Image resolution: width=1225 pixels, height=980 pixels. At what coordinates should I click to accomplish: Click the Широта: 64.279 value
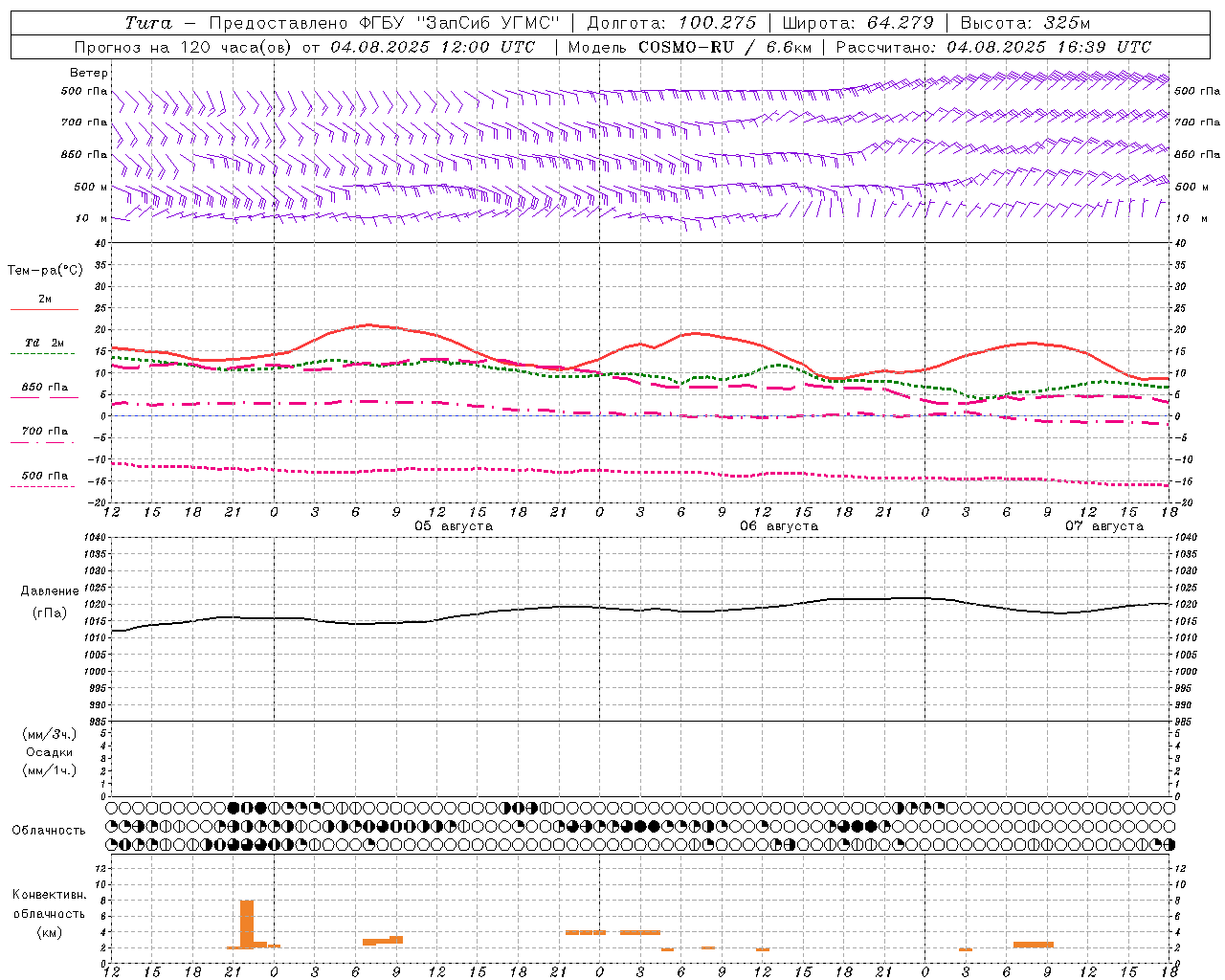[857, 23]
